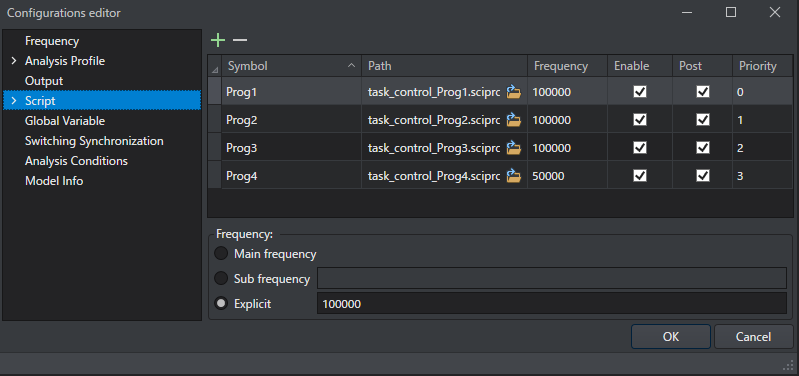Sort the table by the Post column
This screenshot has height=376, width=799.
point(703,66)
